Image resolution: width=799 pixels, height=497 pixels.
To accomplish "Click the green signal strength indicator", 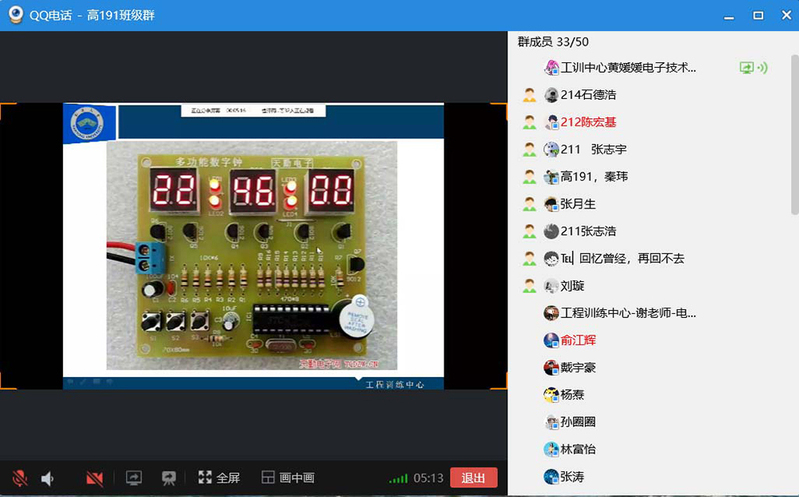I will coord(398,479).
